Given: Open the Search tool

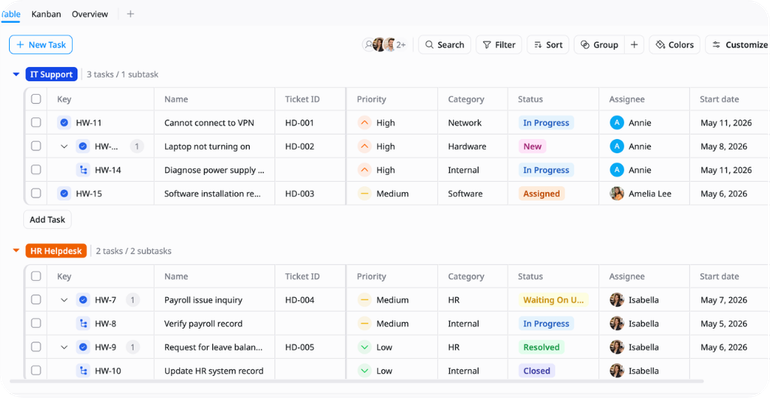Looking at the screenshot, I should [445, 45].
